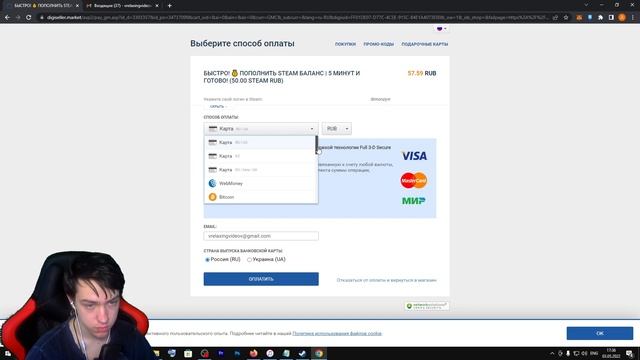640x360 pixels.
Task: Open the Подарочные карты link
Action: (424, 44)
